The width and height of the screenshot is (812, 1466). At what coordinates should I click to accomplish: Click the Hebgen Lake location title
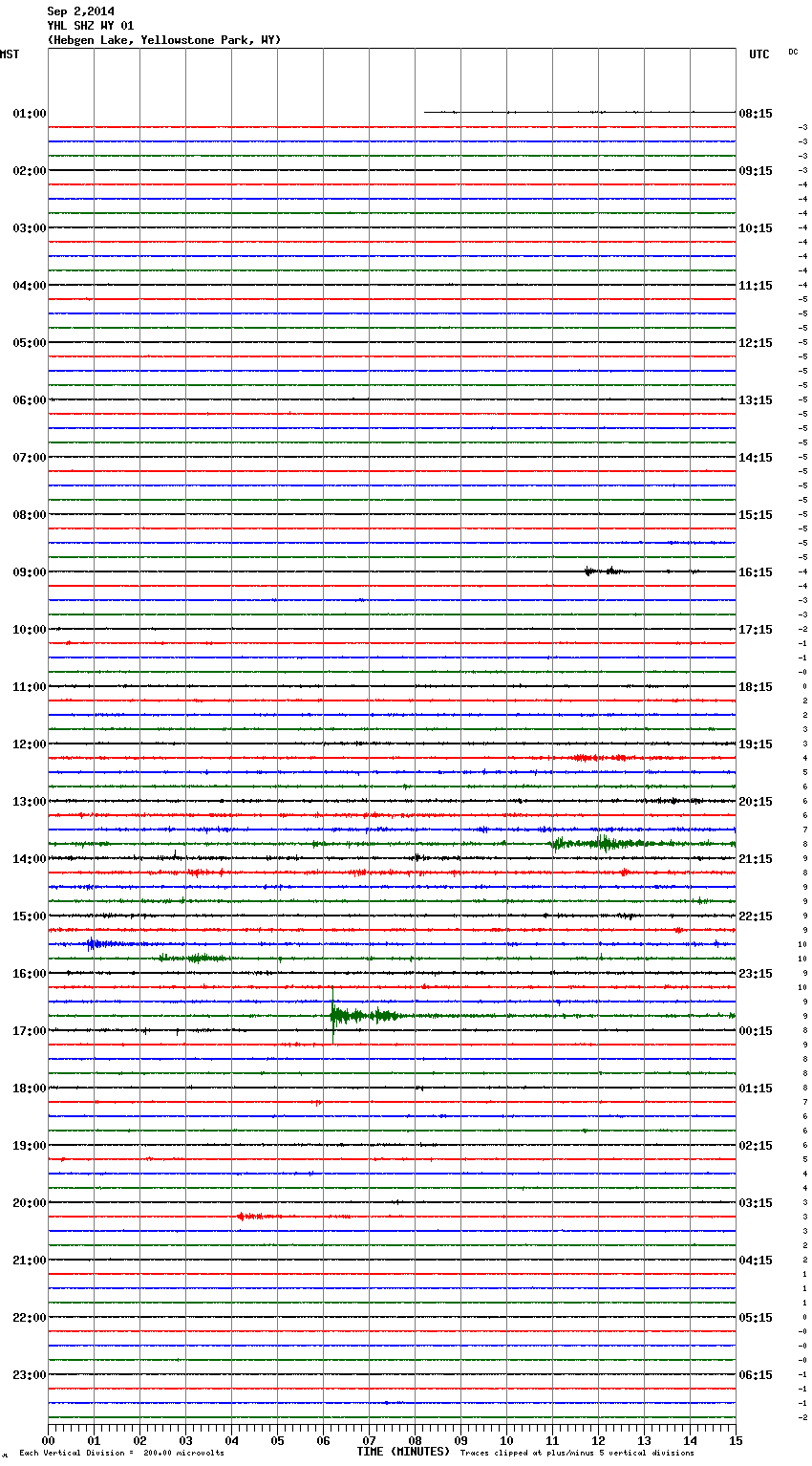(x=164, y=40)
